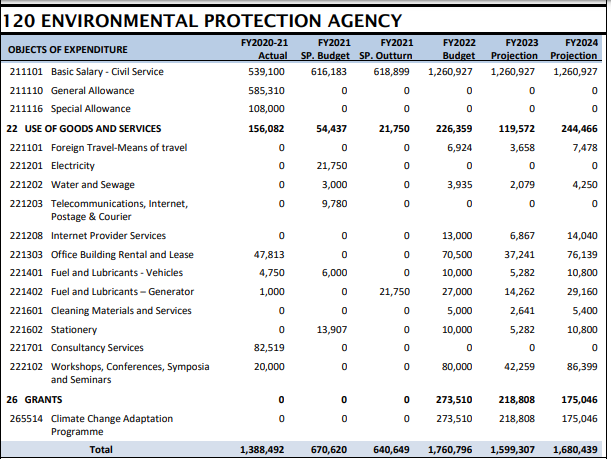This screenshot has height=459, width=611.
Task: Click the Consultancy Services value 82,519
Action: [x=271, y=348]
